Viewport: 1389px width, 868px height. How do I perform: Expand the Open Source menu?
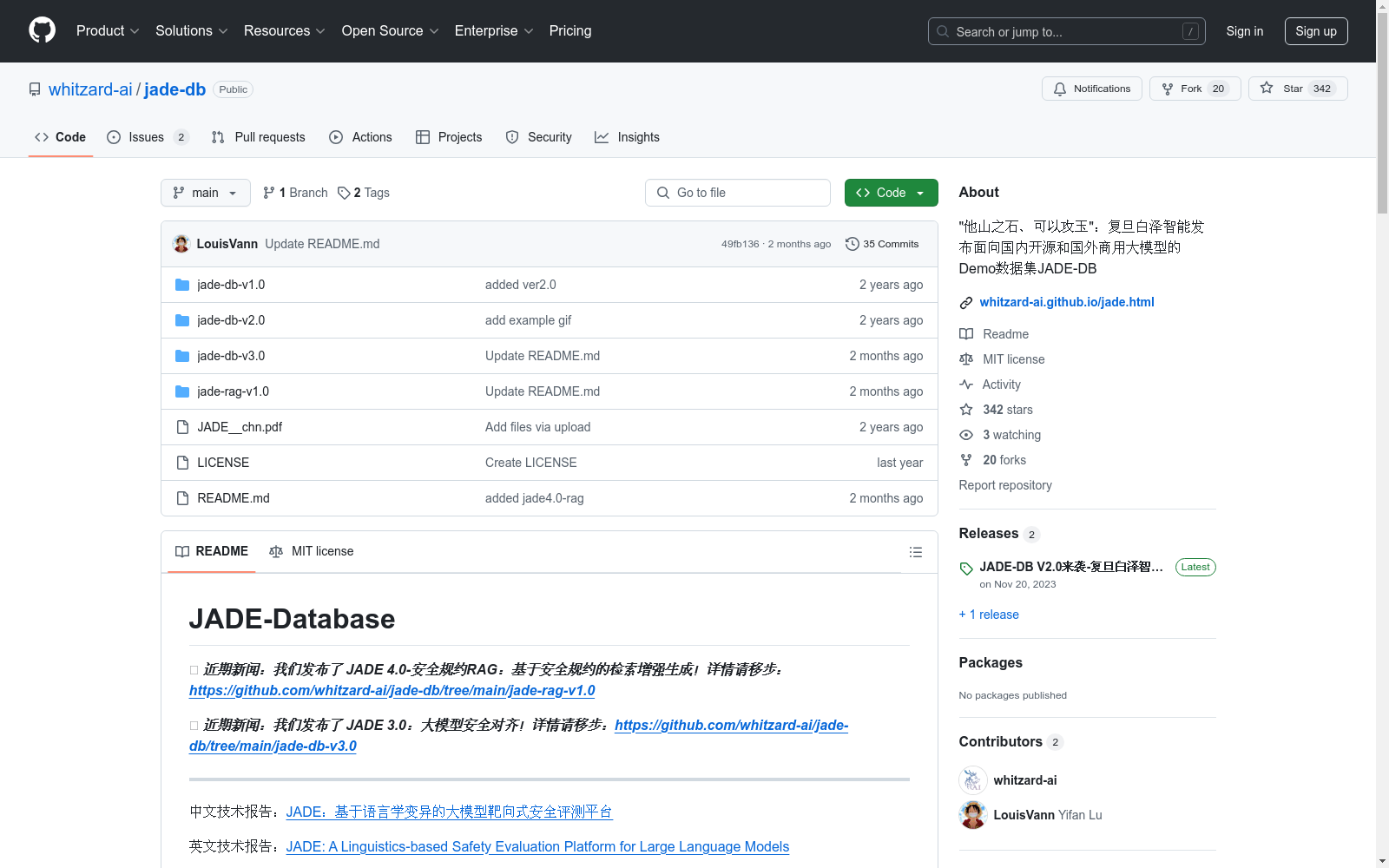pyautogui.click(x=391, y=30)
